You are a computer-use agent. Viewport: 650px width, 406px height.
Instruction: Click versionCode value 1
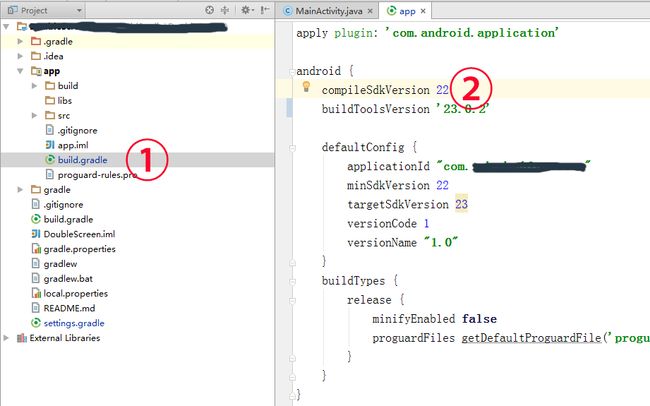[427, 224]
